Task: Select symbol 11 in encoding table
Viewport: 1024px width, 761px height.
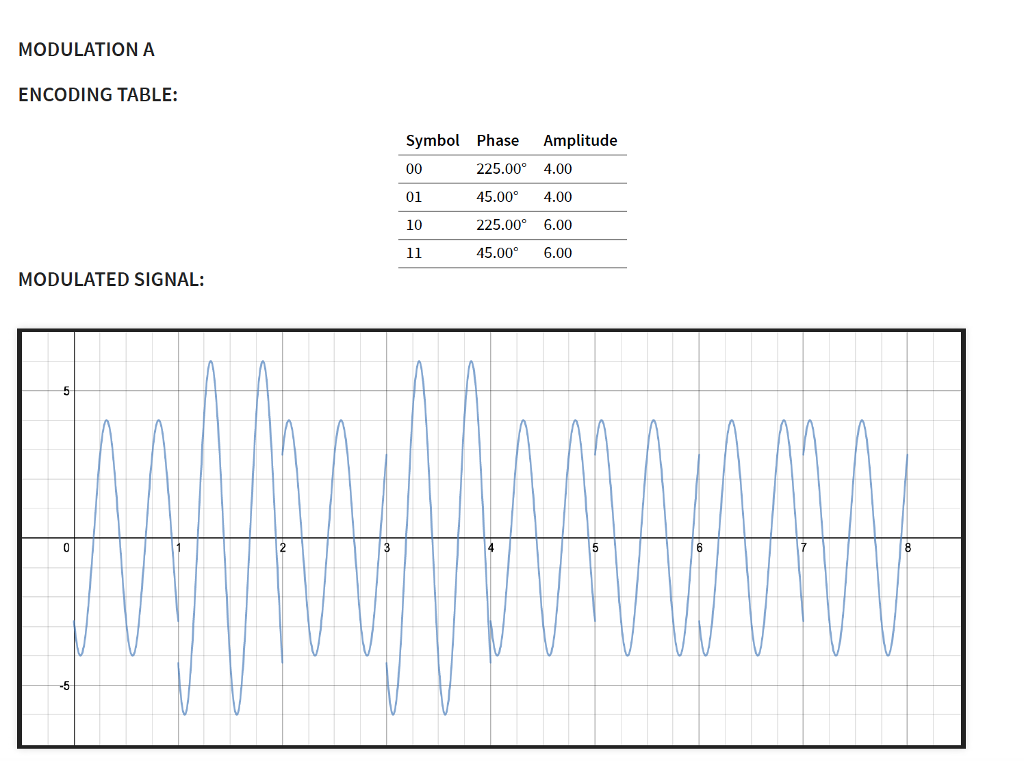Action: [414, 253]
